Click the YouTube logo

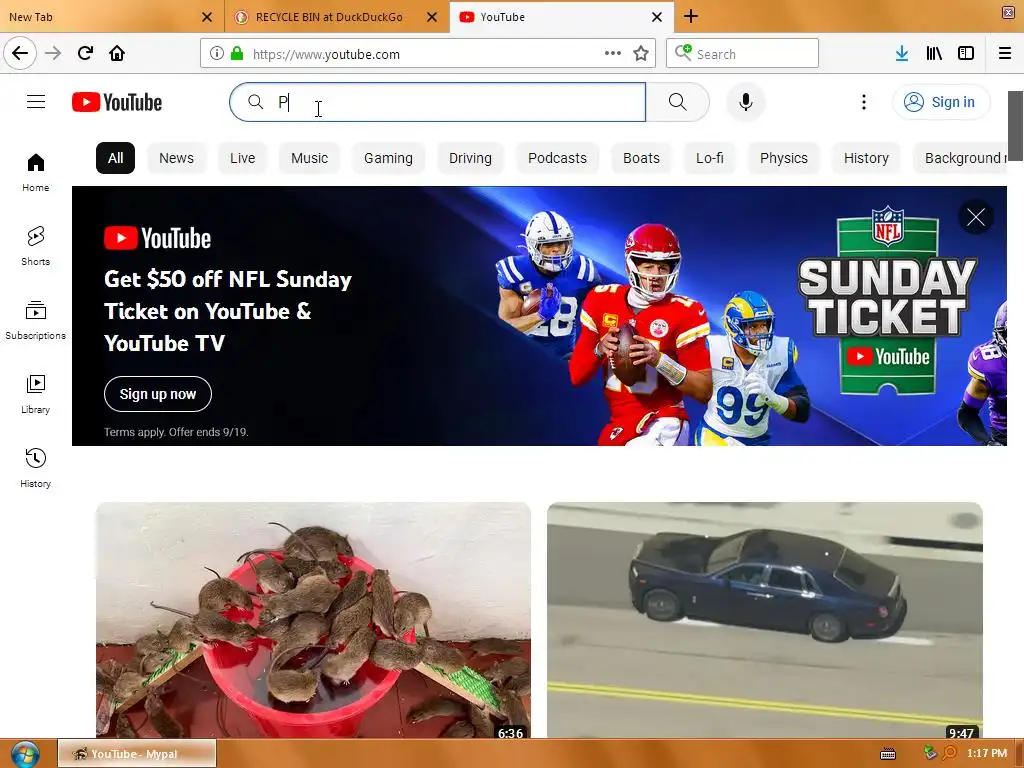pyautogui.click(x=117, y=102)
